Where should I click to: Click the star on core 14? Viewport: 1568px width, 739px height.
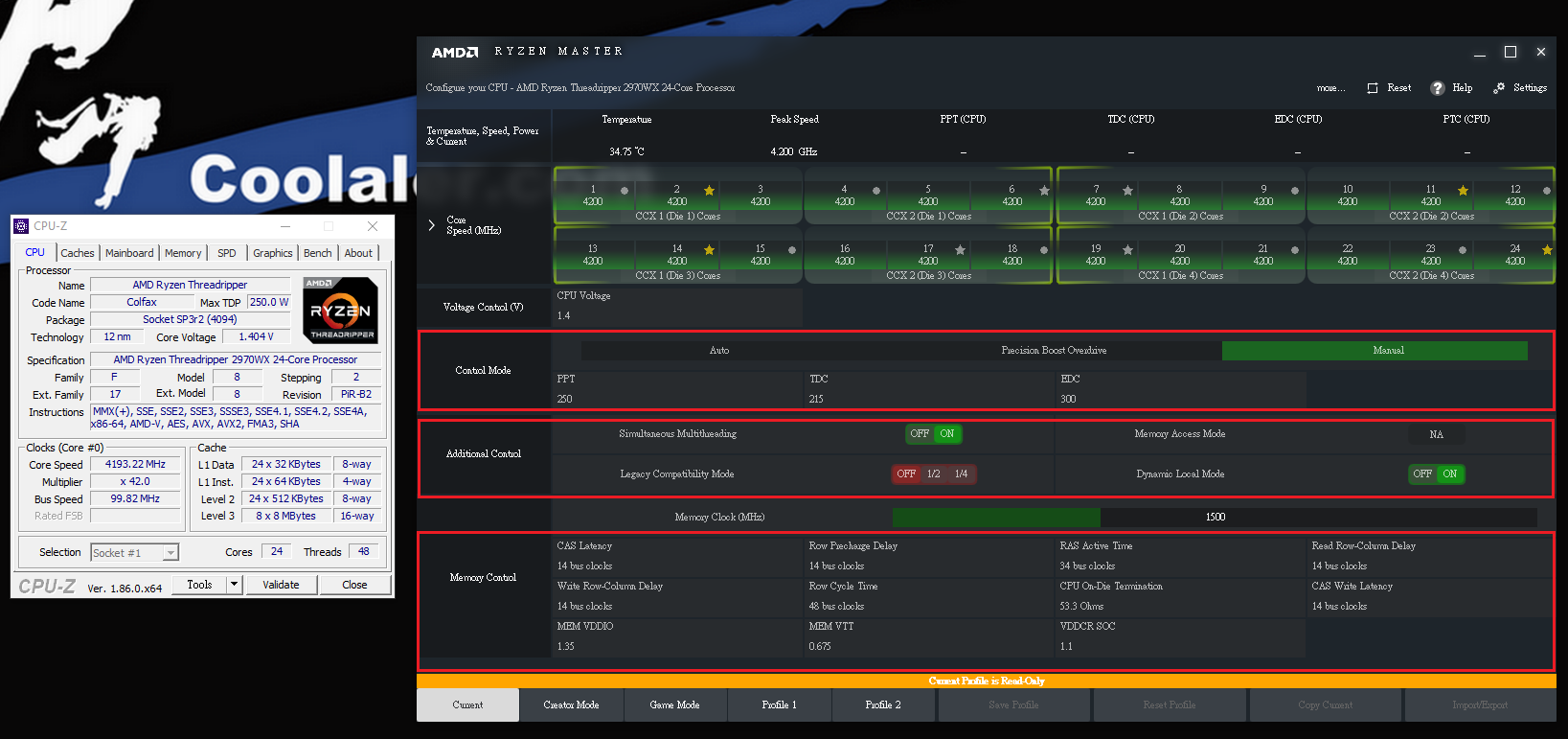(709, 250)
